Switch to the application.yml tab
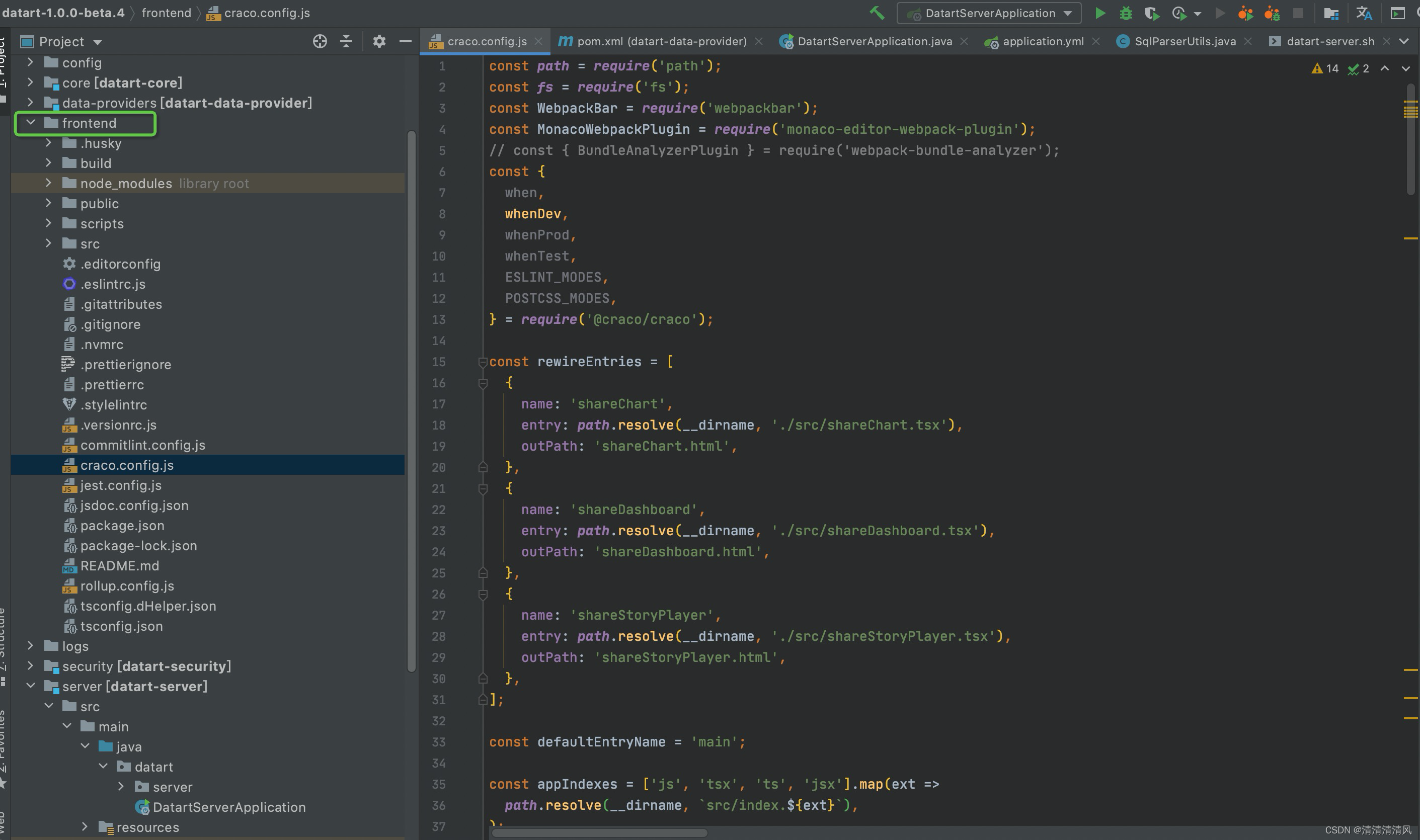 1042,41
